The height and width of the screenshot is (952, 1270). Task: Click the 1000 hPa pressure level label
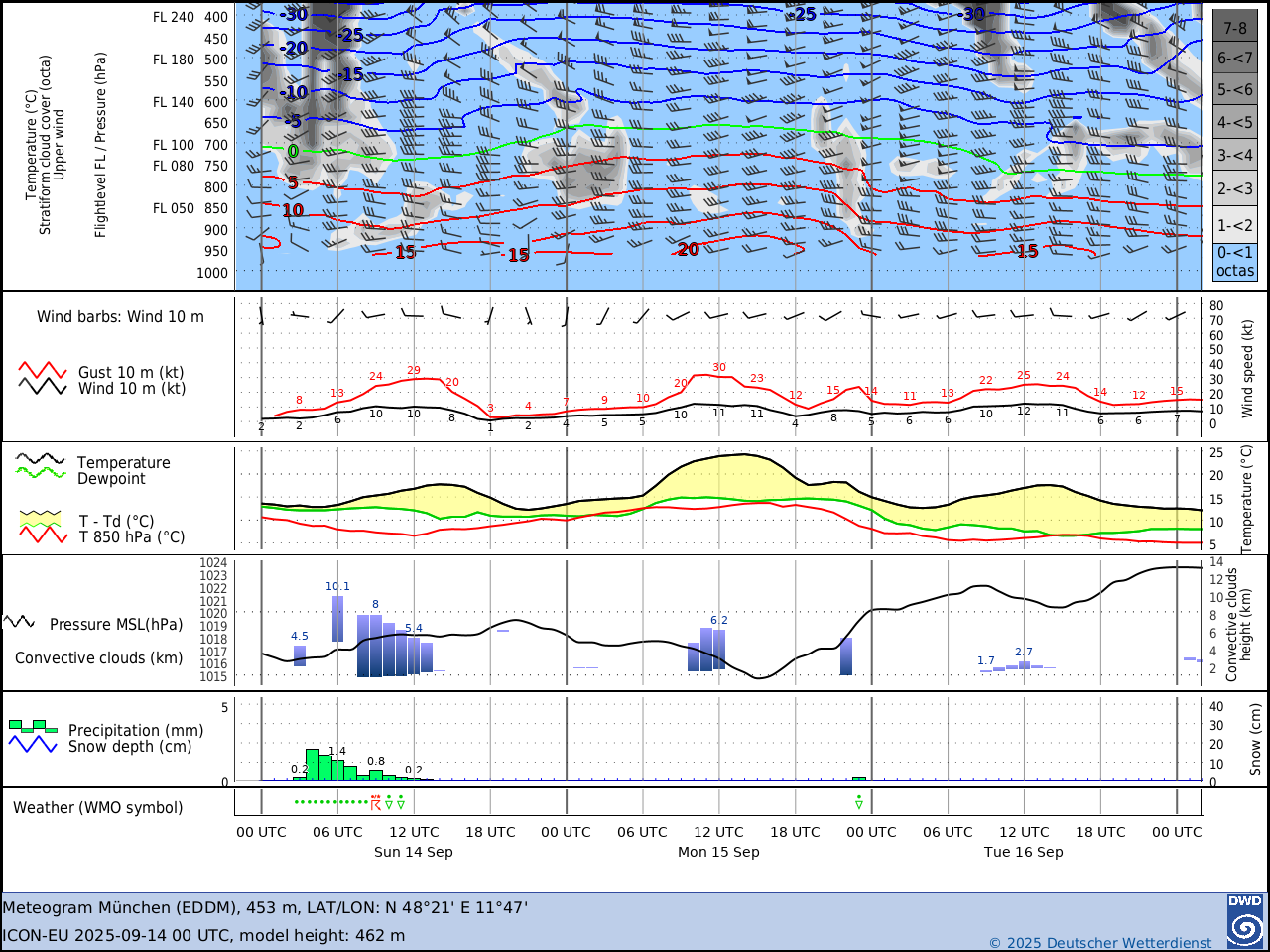(212, 273)
